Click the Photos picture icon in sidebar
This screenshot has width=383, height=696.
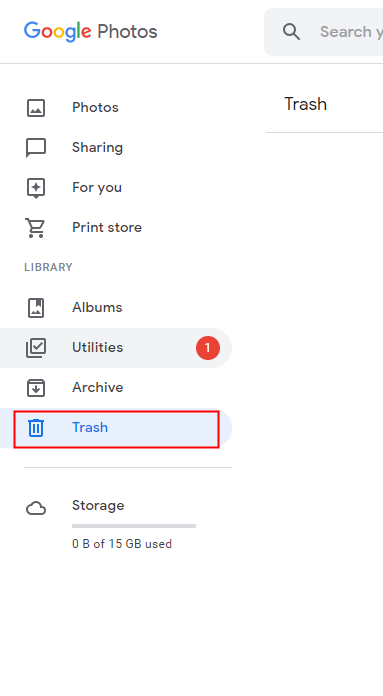(36, 108)
